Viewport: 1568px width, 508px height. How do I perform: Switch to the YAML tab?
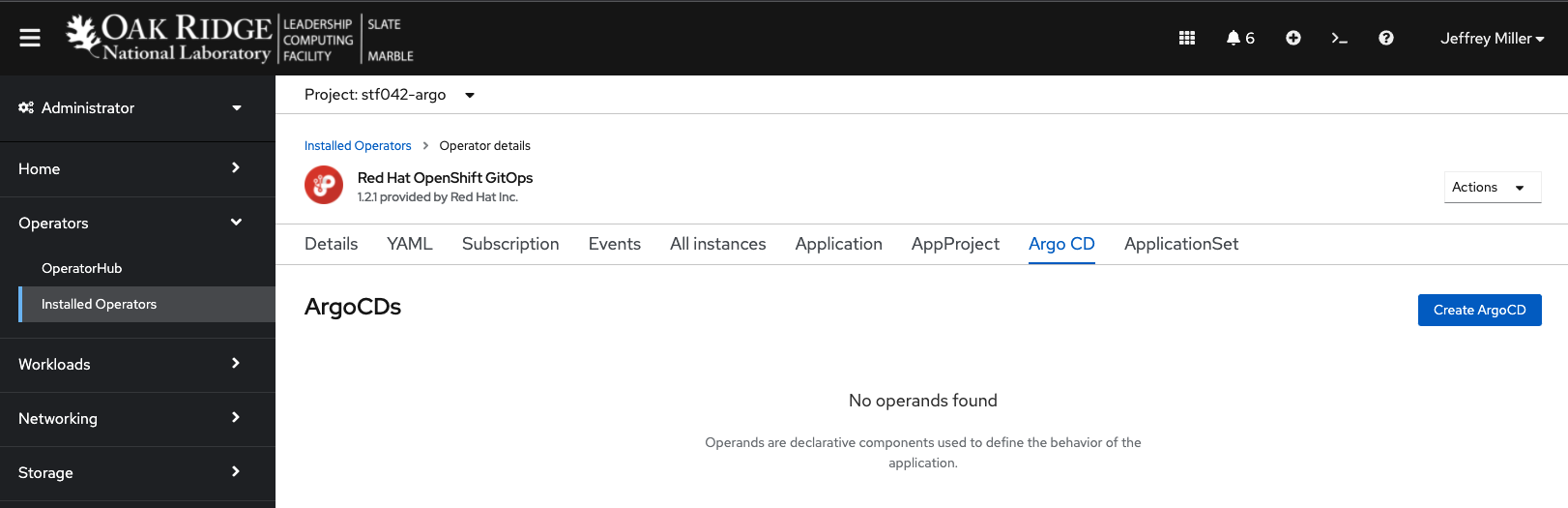point(409,244)
